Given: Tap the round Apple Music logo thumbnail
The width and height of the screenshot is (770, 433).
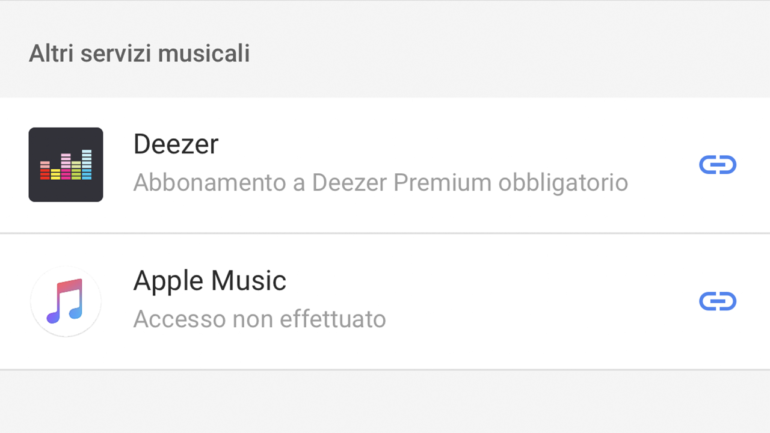Looking at the screenshot, I should coord(66,301).
